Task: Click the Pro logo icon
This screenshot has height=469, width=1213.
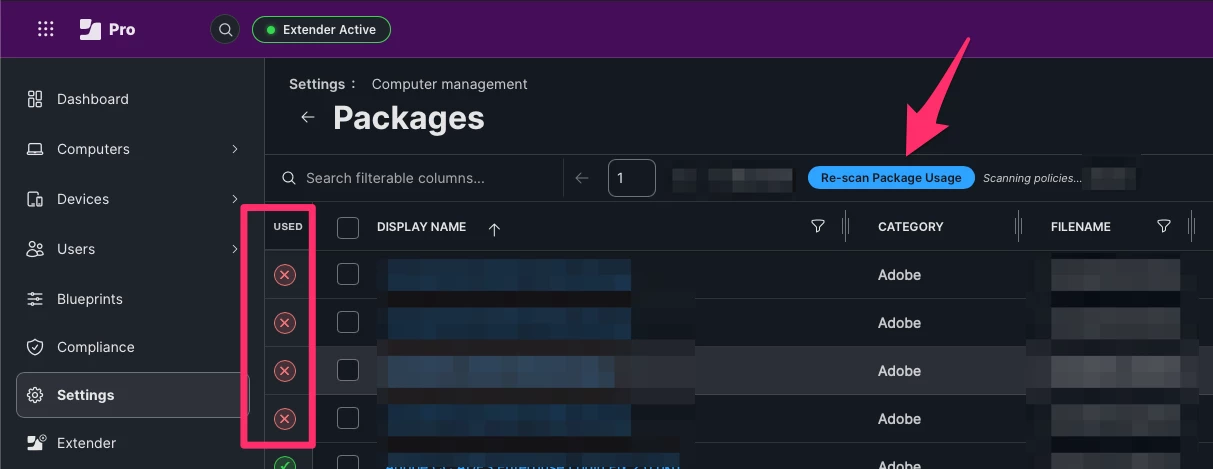Action: click(x=91, y=29)
